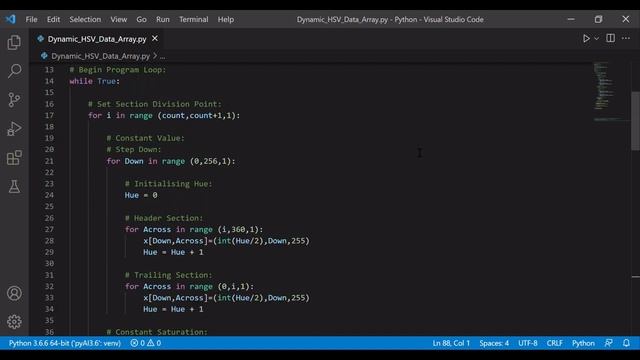Click the '# Constant Value:' comment
The image size is (640, 360).
click(x=145, y=138)
